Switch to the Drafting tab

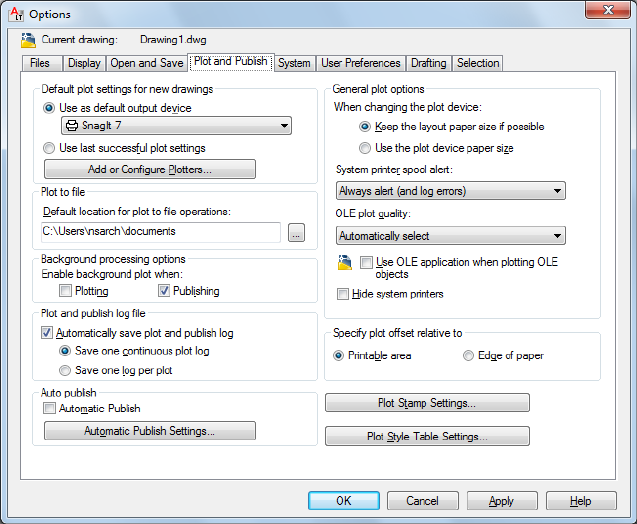tap(428, 63)
